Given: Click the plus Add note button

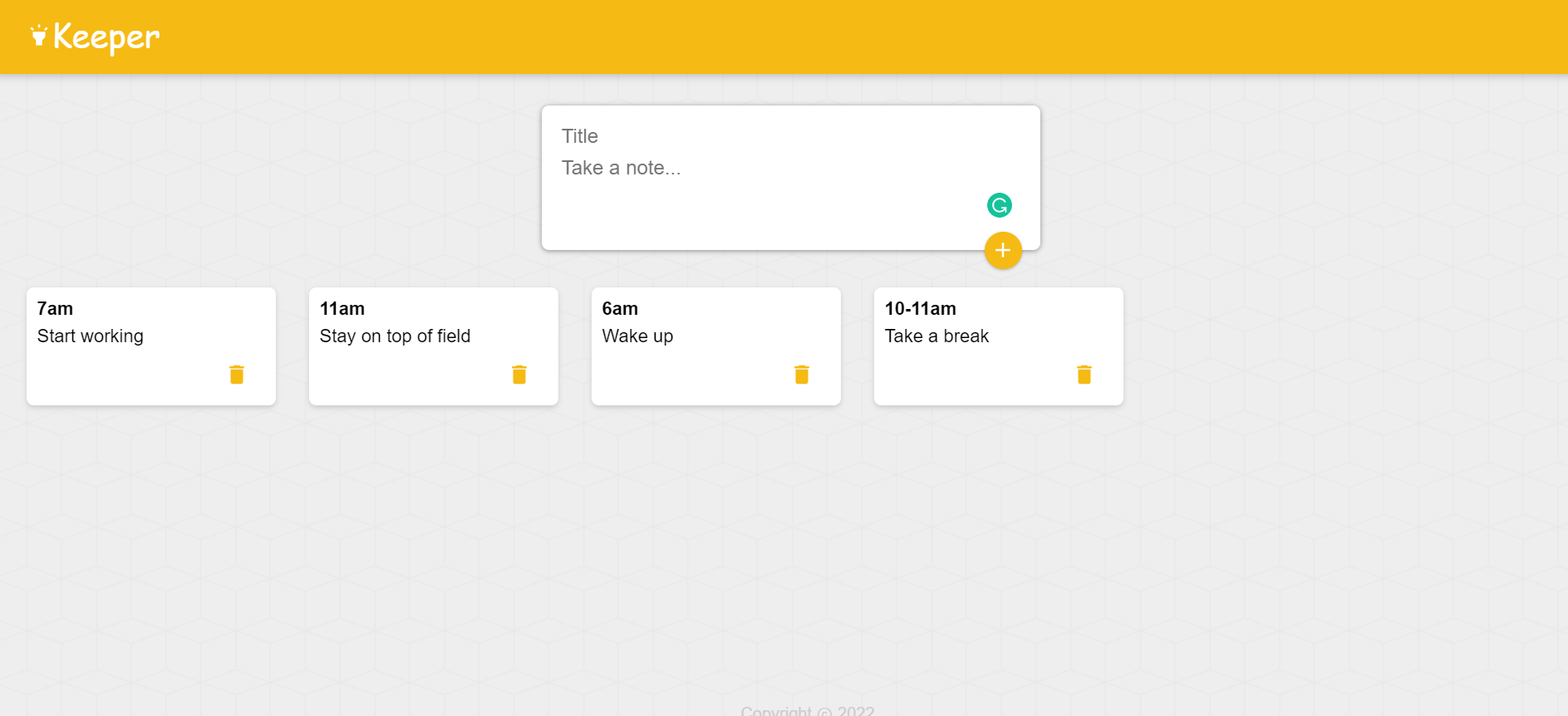Looking at the screenshot, I should tap(1002, 250).
